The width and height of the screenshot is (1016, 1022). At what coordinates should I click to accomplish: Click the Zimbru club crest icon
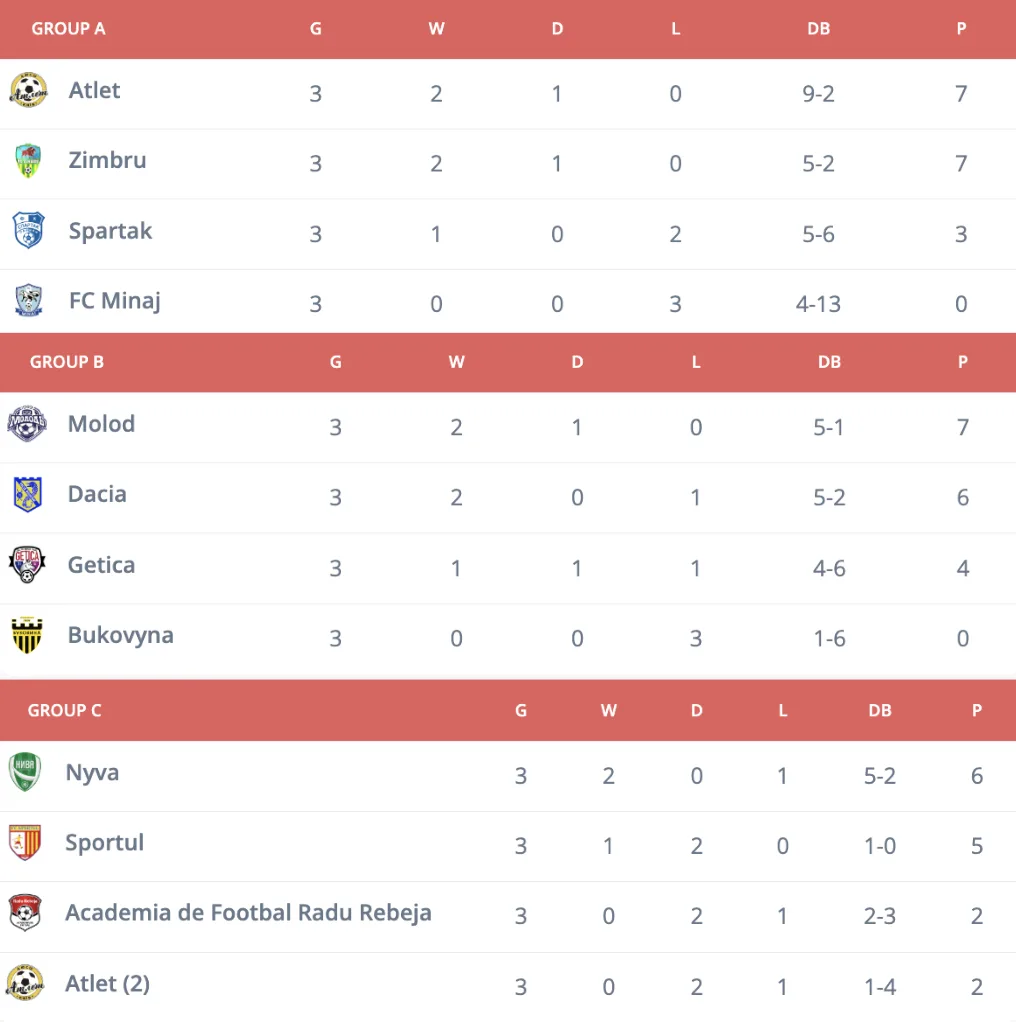click(28, 161)
